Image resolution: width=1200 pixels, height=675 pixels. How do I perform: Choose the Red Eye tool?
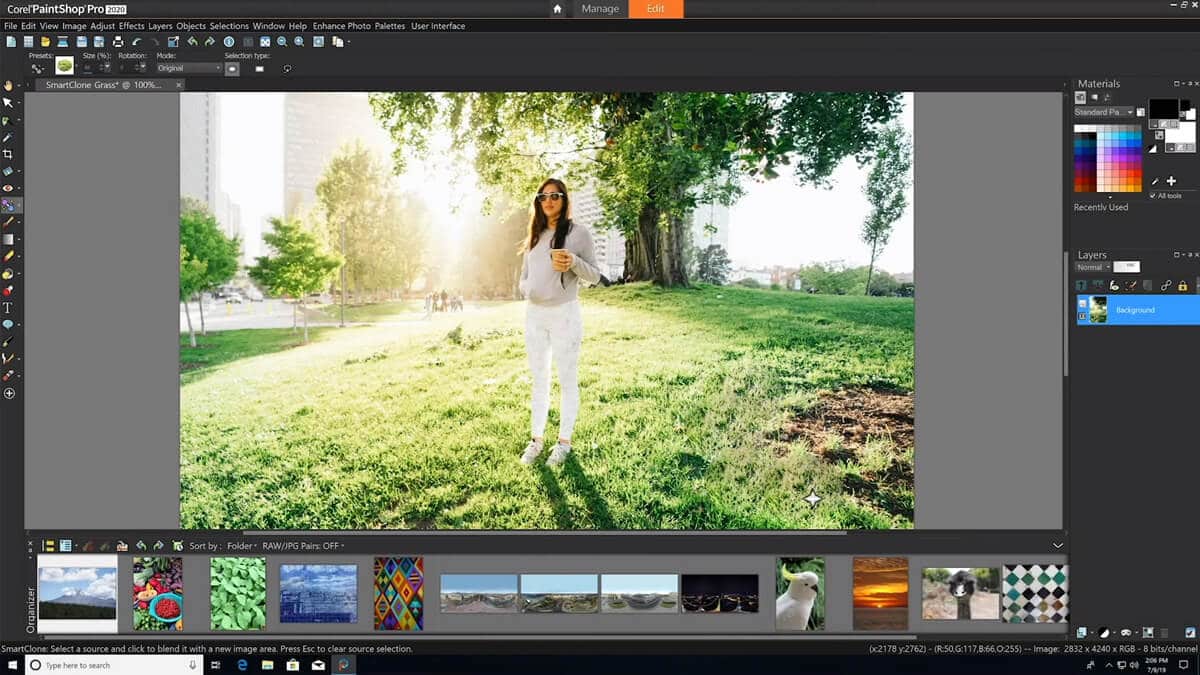(x=8, y=188)
